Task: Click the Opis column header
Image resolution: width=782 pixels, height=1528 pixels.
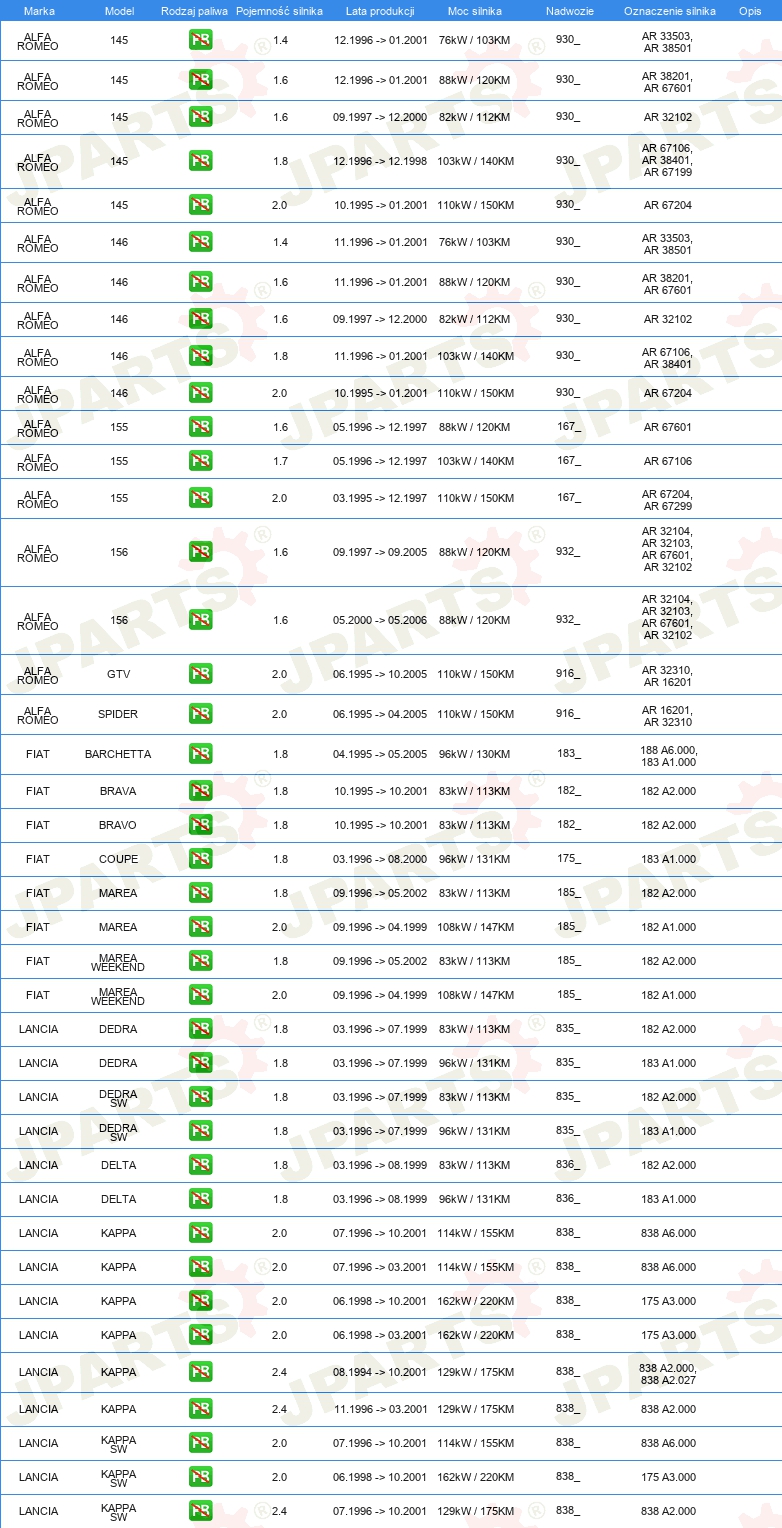Action: coord(750,11)
